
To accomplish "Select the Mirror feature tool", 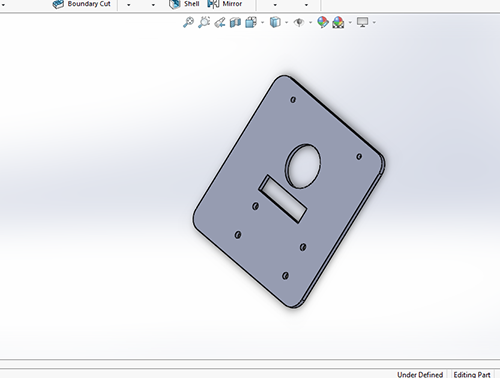I will (x=225, y=4).
